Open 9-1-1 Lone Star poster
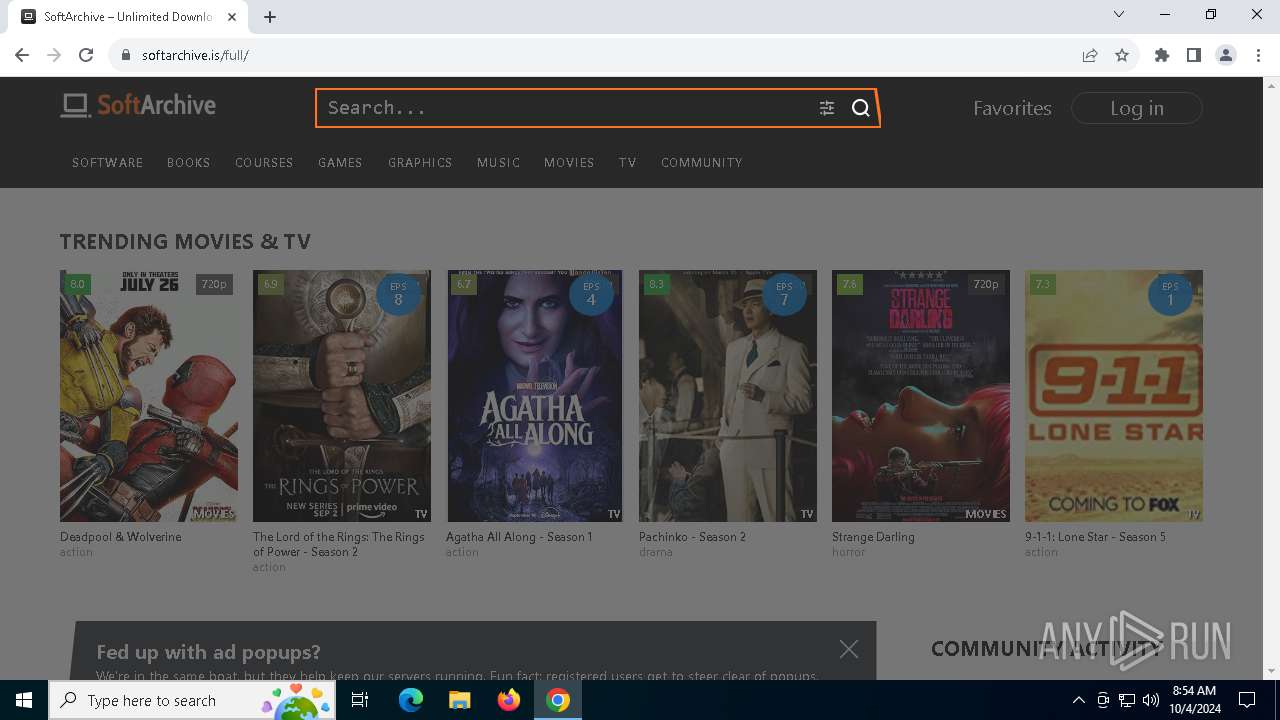1280x720 pixels. click(x=1114, y=396)
